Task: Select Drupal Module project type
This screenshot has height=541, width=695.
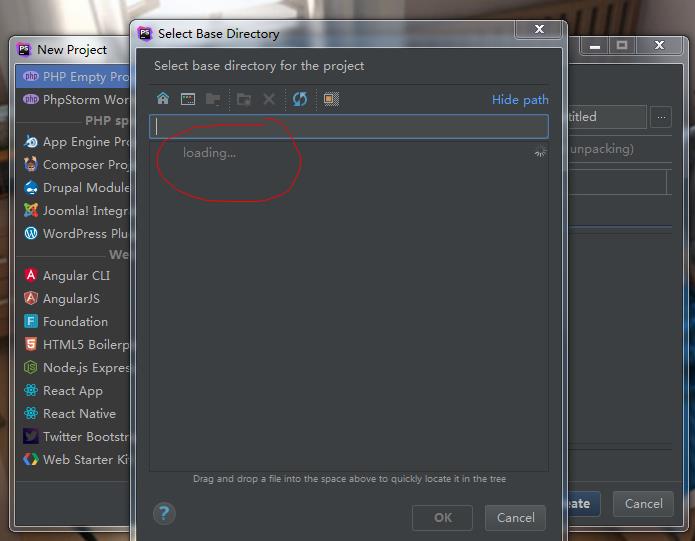Action: pyautogui.click(x=73, y=188)
